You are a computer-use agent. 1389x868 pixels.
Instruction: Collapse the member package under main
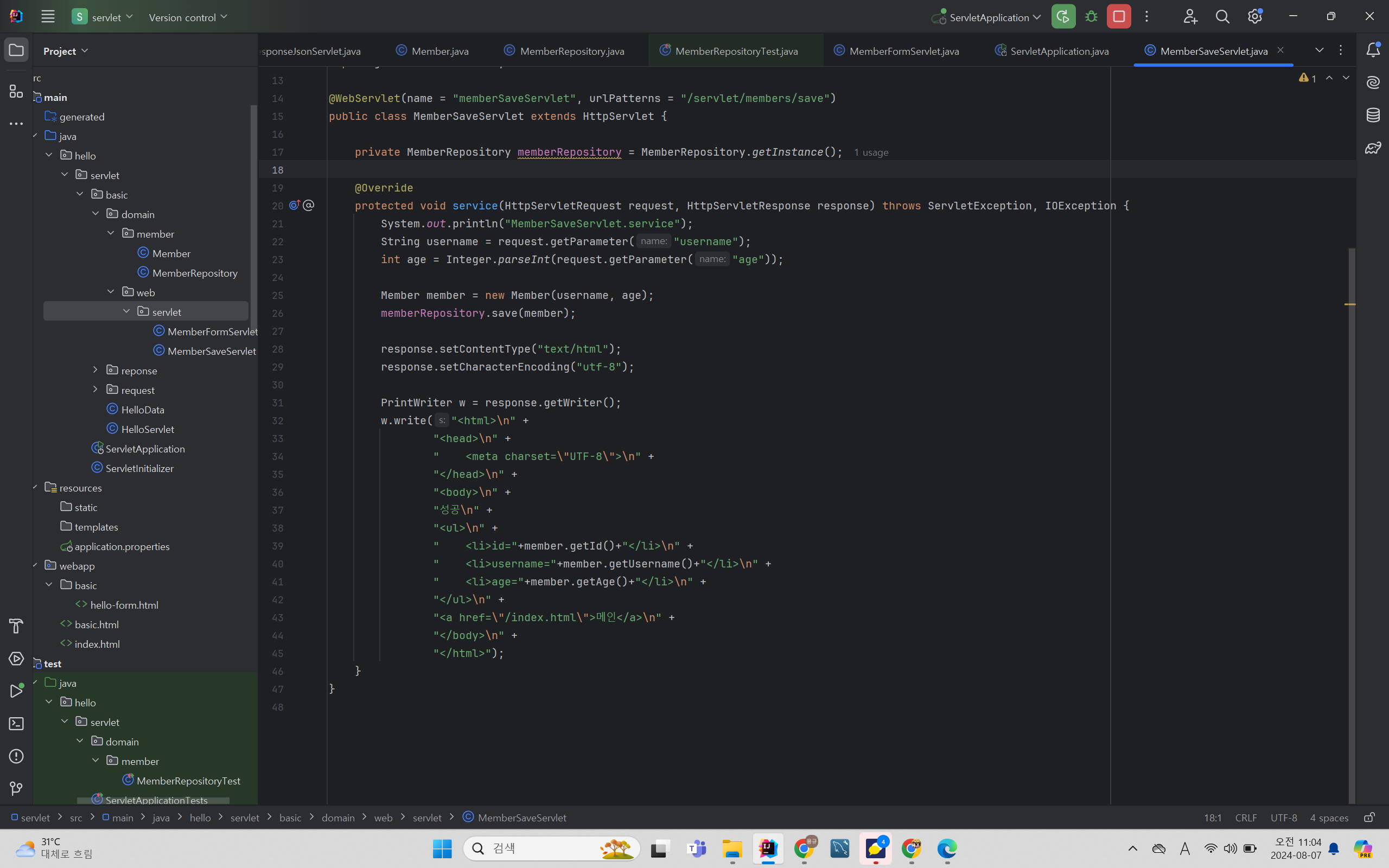[x=111, y=233]
